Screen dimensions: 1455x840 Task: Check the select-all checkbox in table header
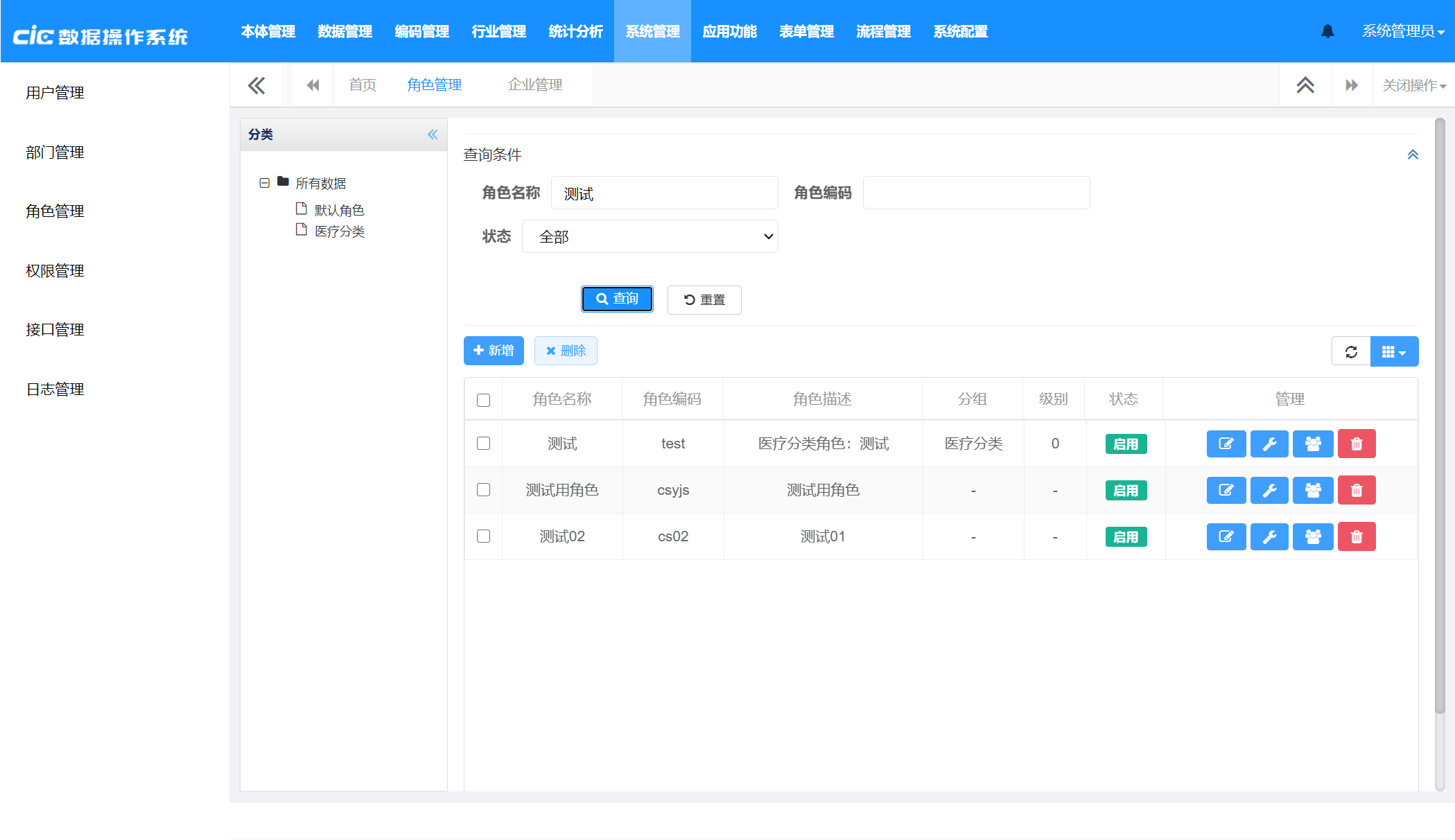484,400
